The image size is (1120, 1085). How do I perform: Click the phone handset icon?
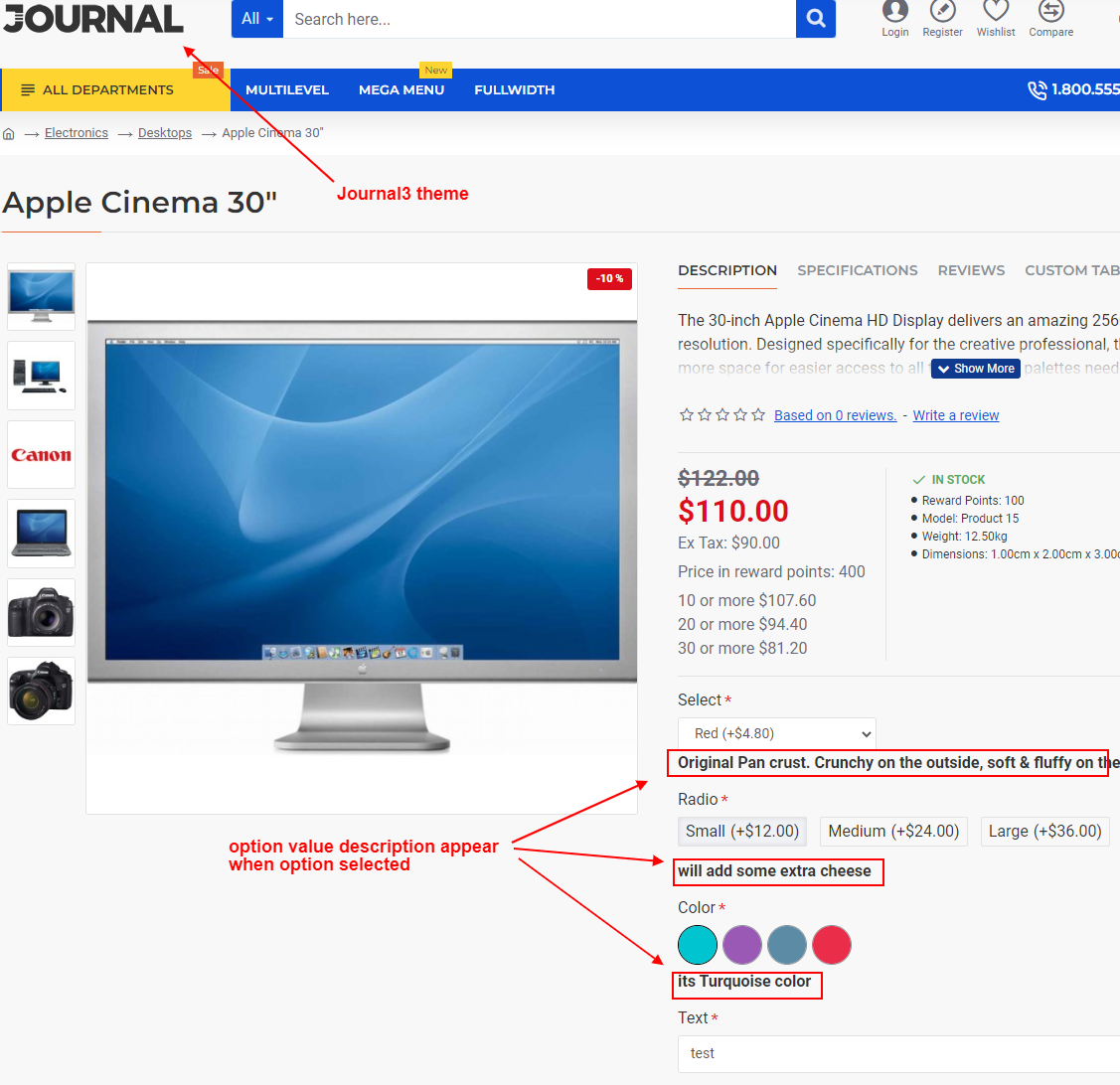pyautogui.click(x=1038, y=90)
